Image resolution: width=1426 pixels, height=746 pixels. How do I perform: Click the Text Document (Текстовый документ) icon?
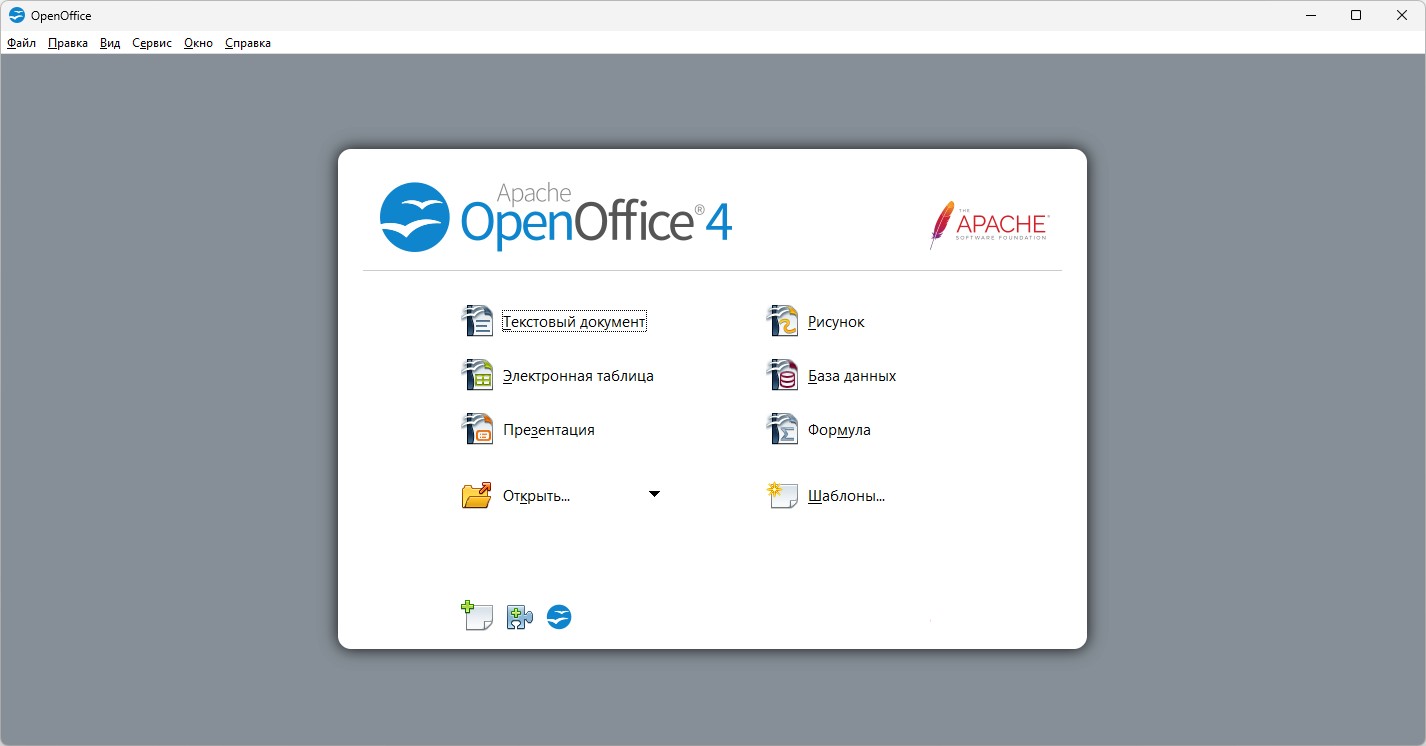[x=477, y=321]
